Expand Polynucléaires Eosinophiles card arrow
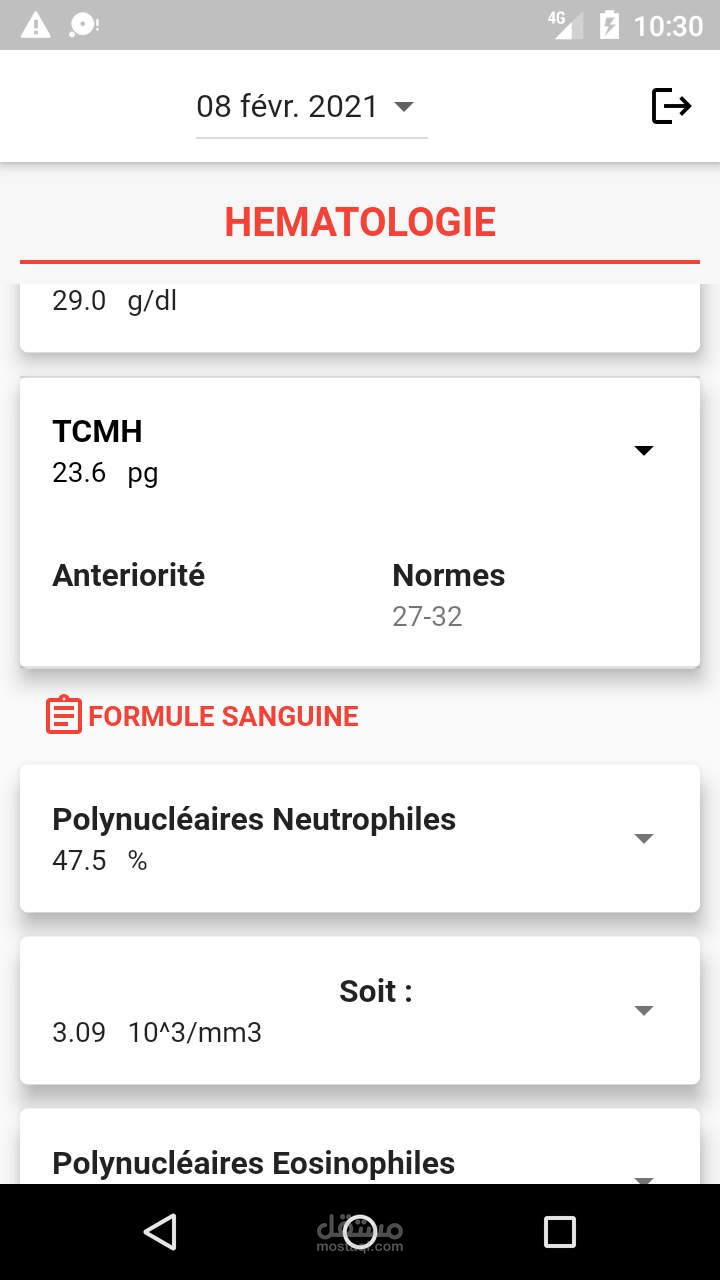The width and height of the screenshot is (720, 1280). [644, 1178]
